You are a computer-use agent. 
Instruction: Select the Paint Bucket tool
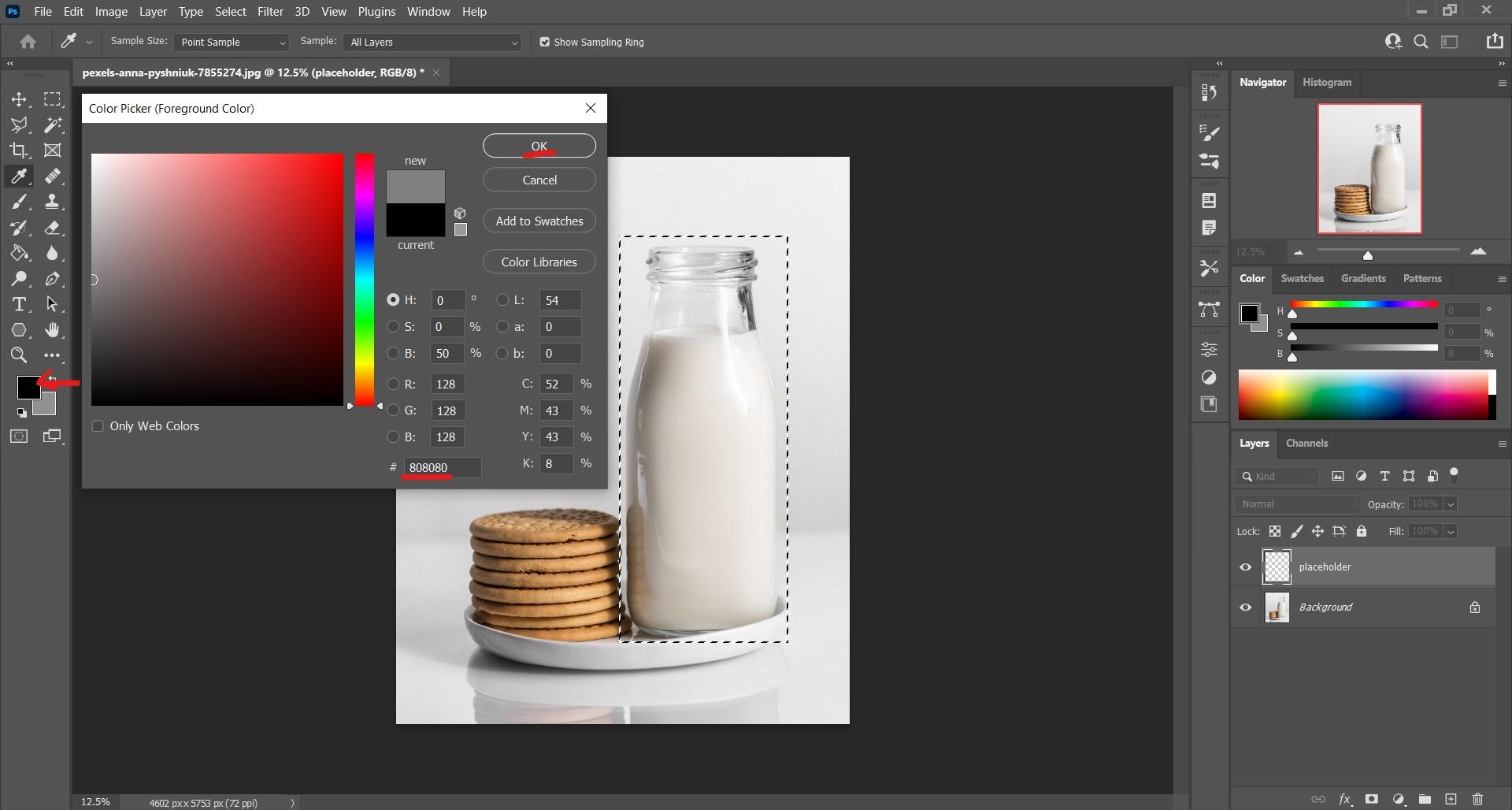(19, 254)
